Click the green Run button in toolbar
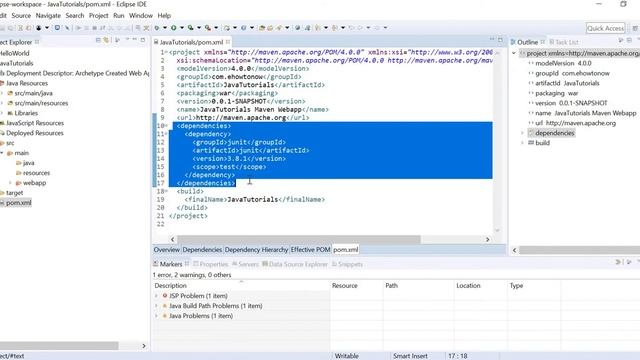 click(173, 28)
